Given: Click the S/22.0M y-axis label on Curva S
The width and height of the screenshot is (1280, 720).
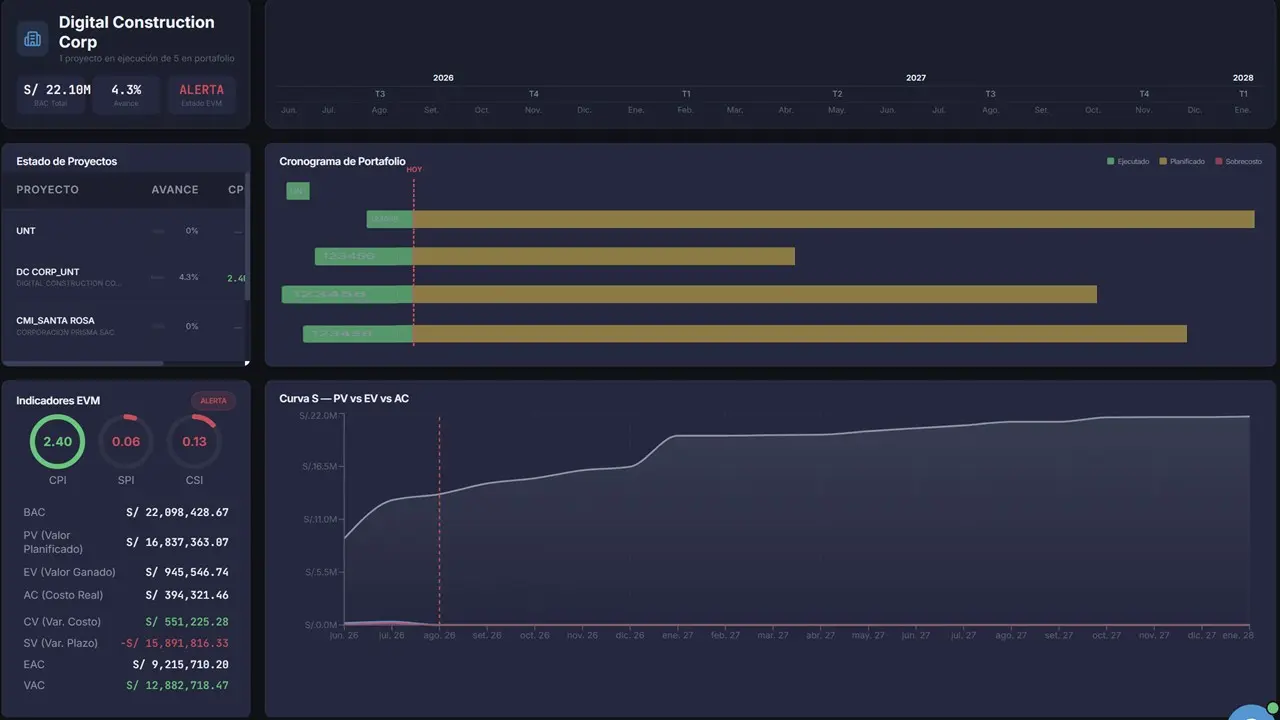Looking at the screenshot, I should pyautogui.click(x=318, y=415).
